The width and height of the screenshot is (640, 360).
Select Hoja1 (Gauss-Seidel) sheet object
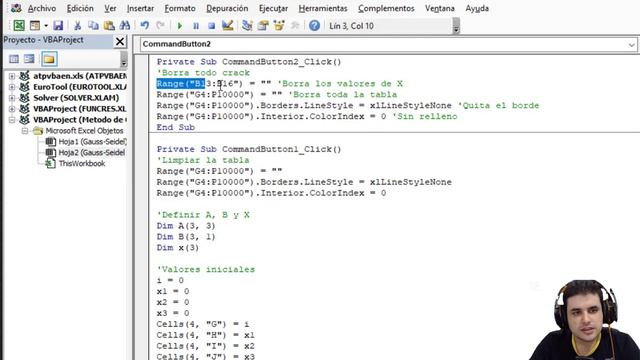92,142
